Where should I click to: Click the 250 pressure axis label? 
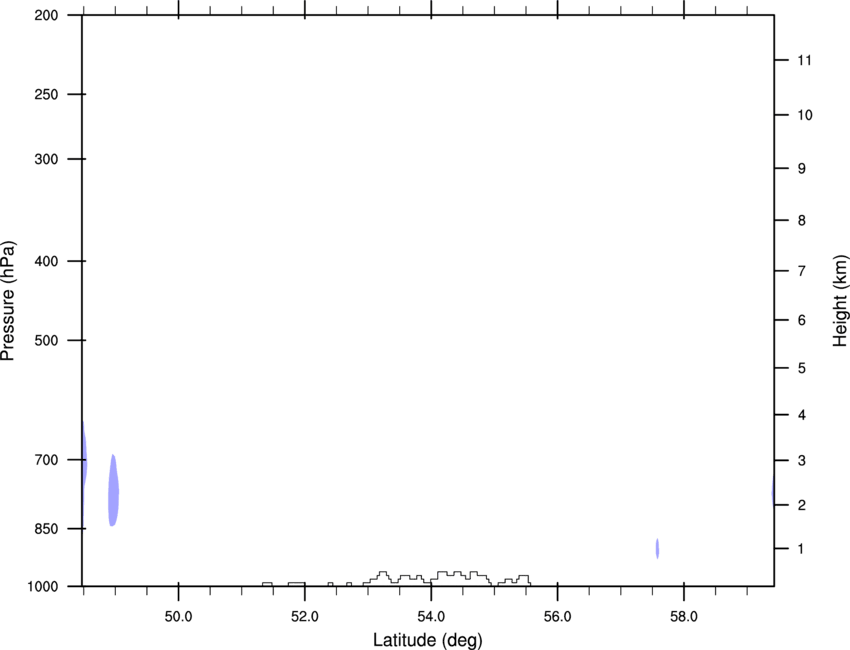coord(46,94)
